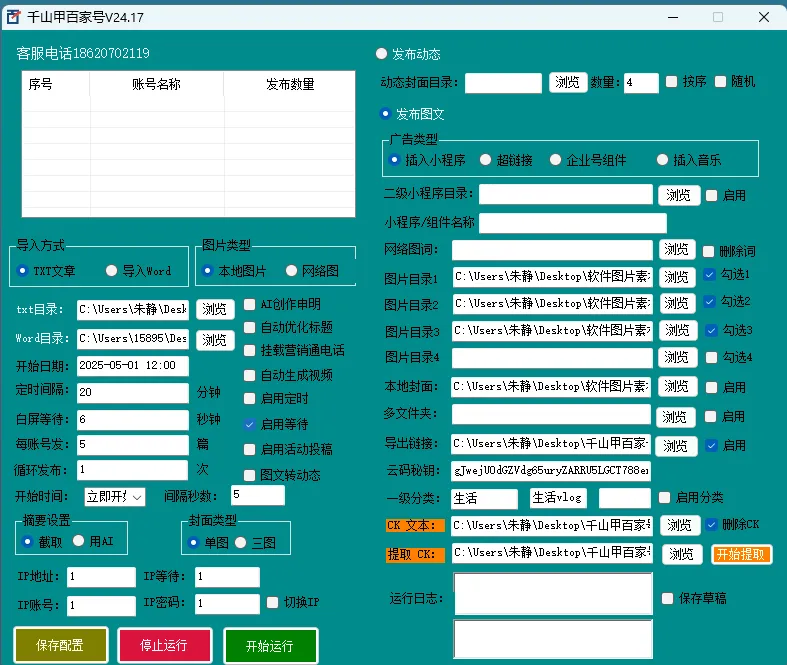
Task: Enable 勾选4 checkbox
Action: tap(711, 357)
